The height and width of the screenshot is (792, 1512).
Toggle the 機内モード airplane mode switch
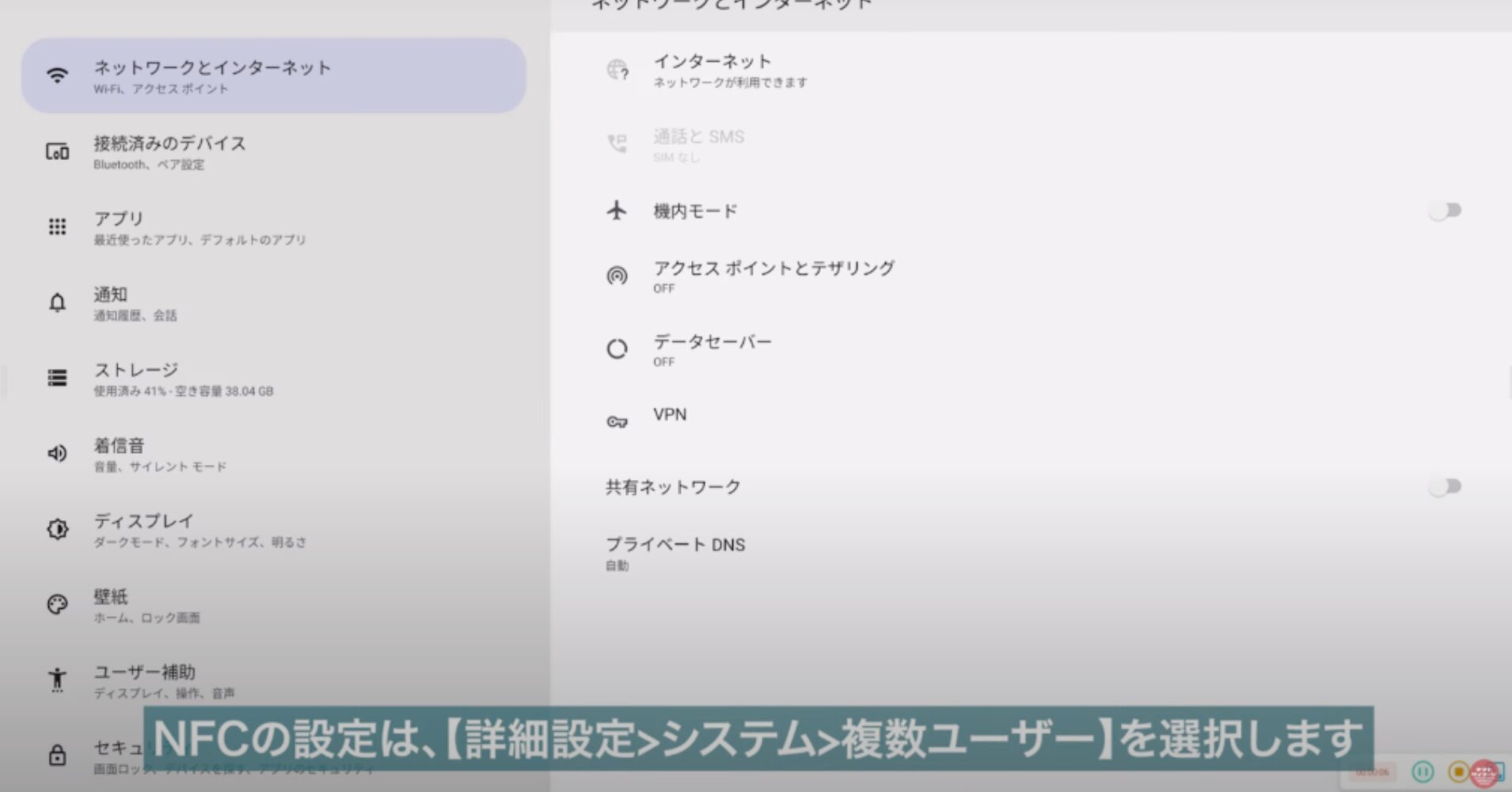1445,211
